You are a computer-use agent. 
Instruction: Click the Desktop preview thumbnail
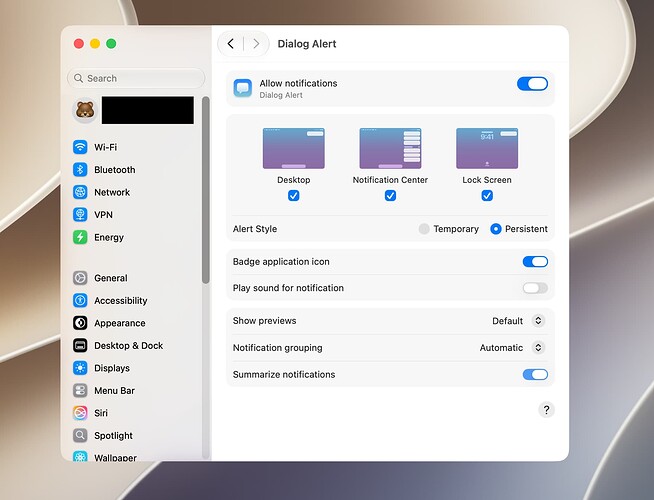(294, 148)
